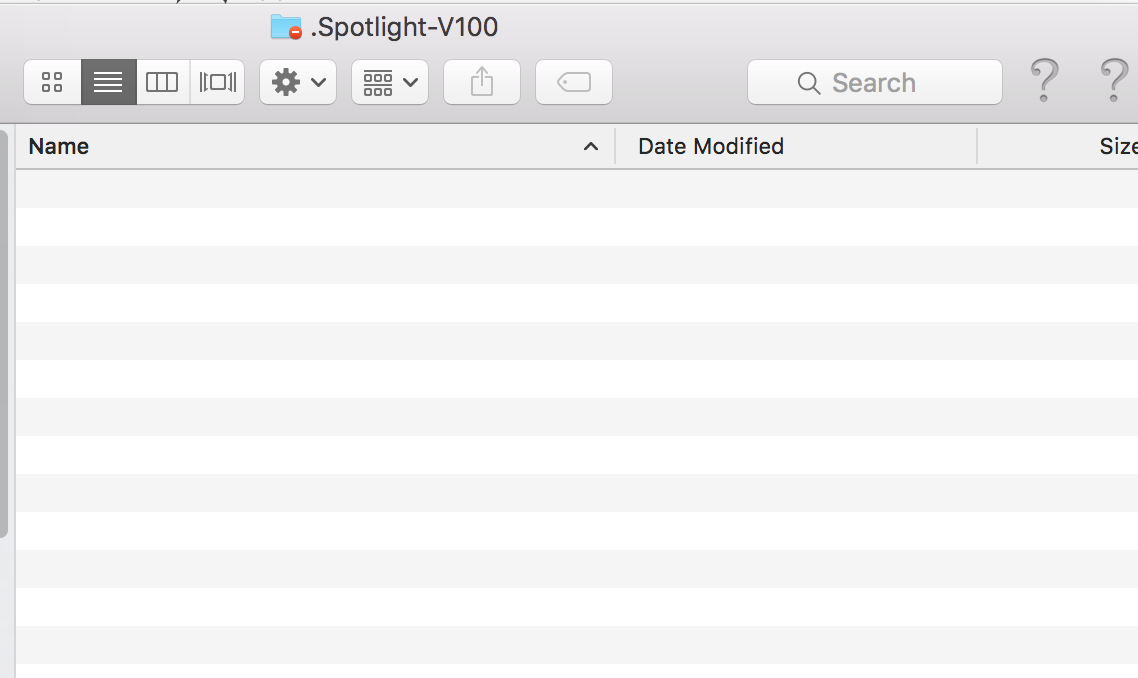
Task: Open the Action gear menu
Action: tap(298, 83)
